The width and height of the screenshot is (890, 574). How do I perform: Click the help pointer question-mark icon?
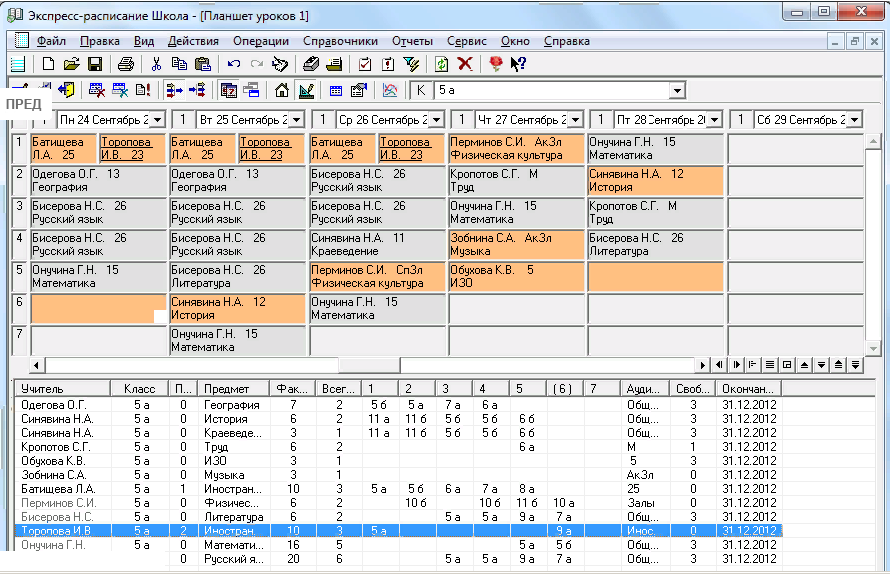[x=518, y=64]
